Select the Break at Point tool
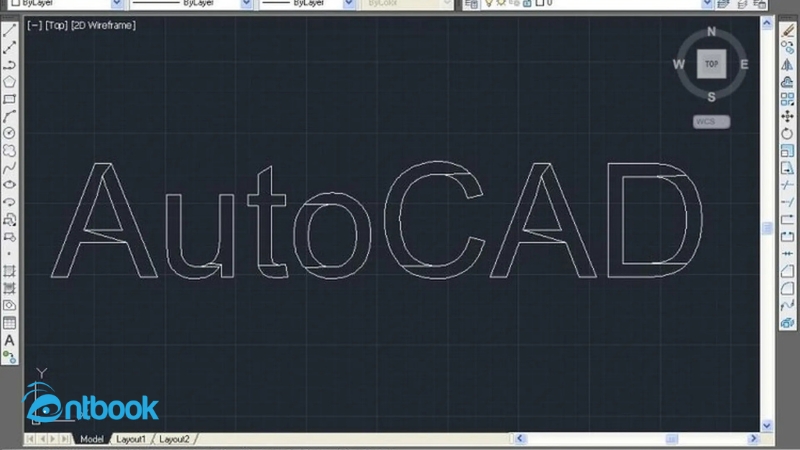800x450 pixels. pyautogui.click(x=787, y=219)
